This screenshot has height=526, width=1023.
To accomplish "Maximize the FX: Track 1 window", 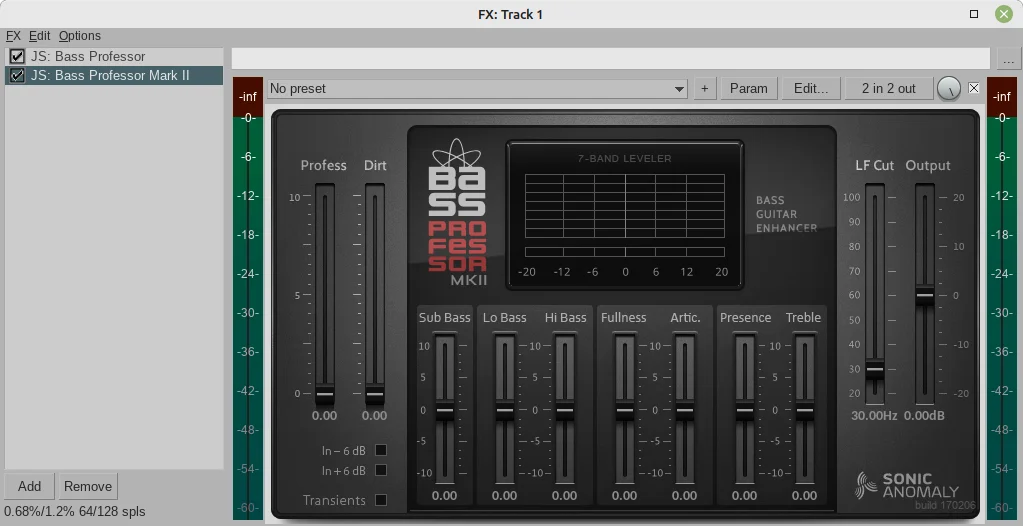I will pyautogui.click(x=974, y=14).
